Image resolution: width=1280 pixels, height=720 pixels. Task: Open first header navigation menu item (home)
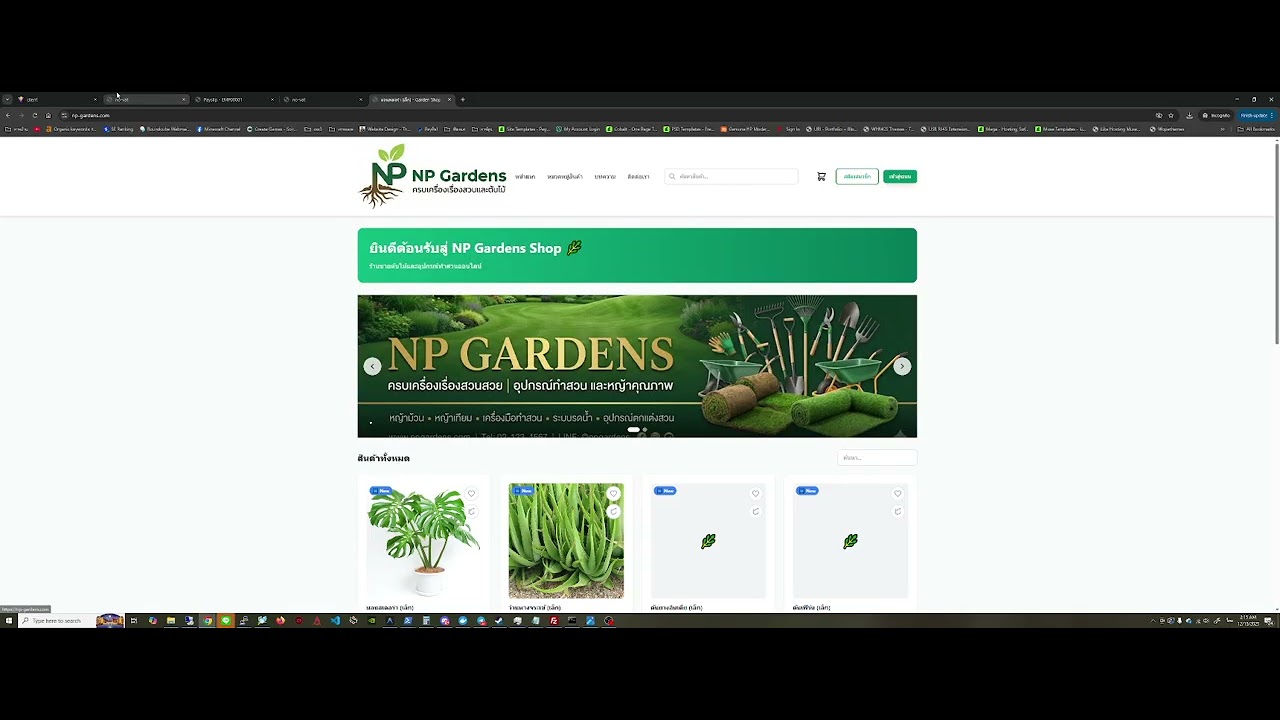pos(525,177)
